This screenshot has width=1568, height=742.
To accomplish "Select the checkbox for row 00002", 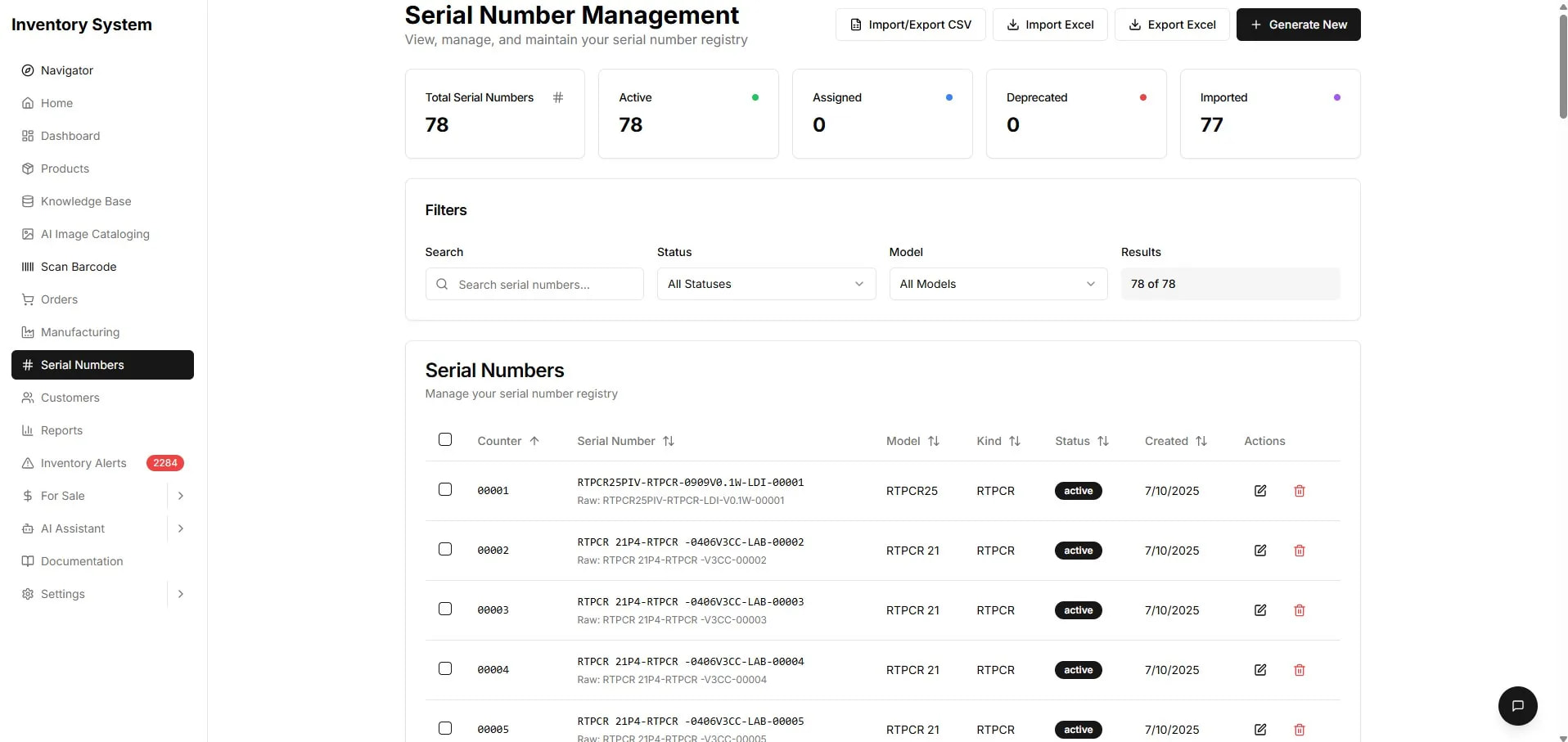I will (445, 549).
